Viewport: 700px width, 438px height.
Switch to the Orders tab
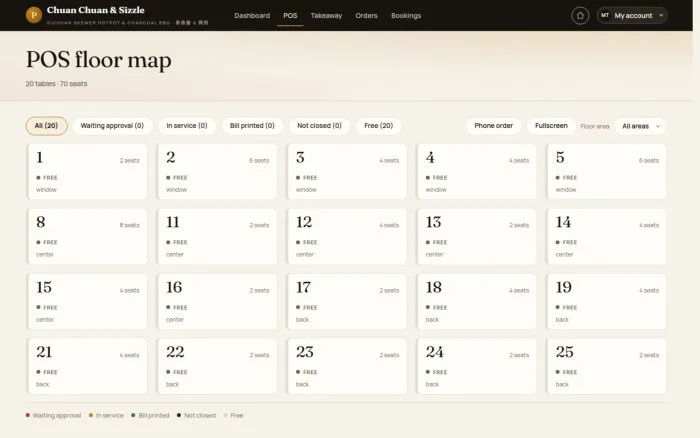(366, 16)
